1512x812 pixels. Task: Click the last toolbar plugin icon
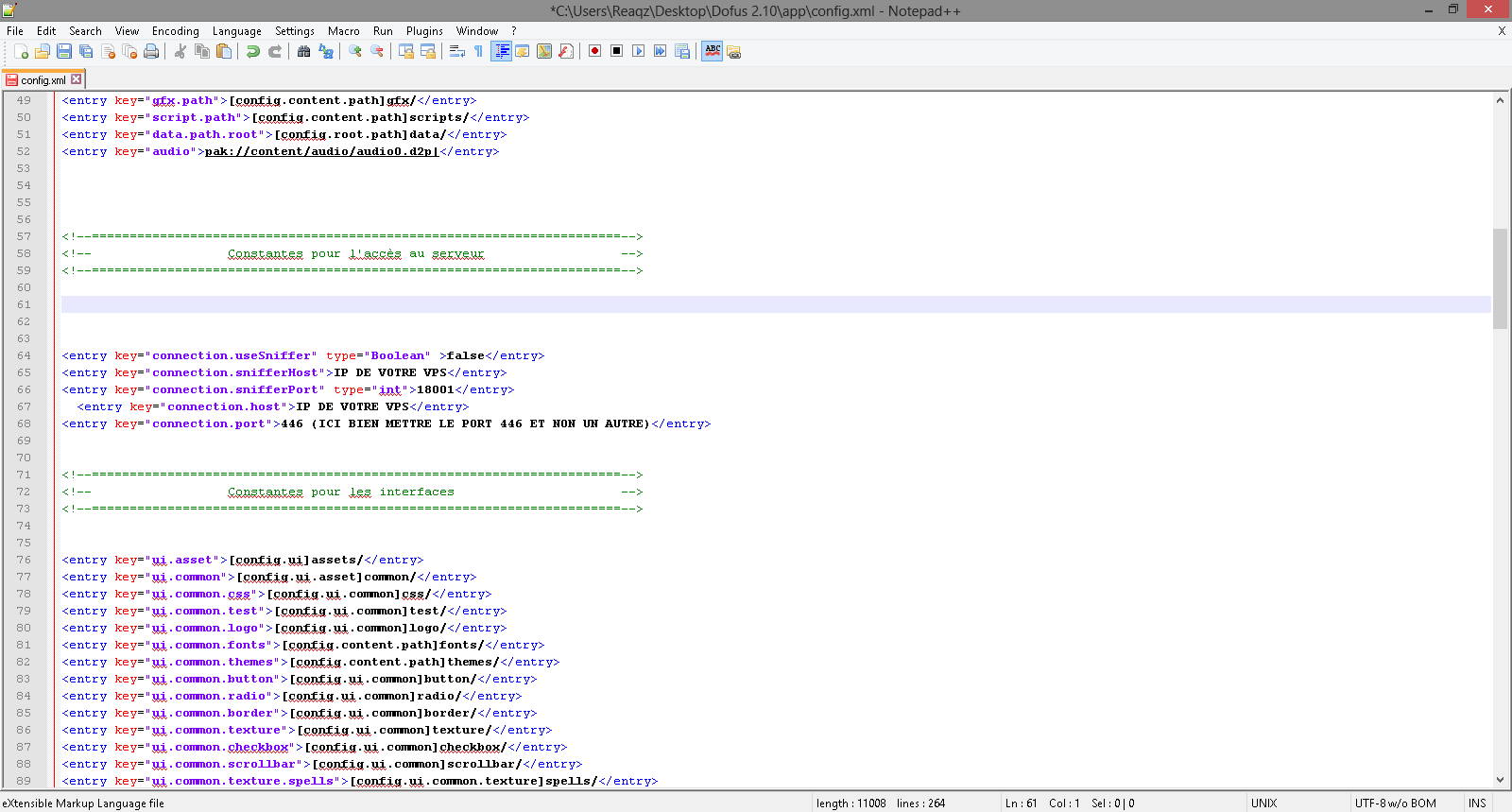[734, 51]
